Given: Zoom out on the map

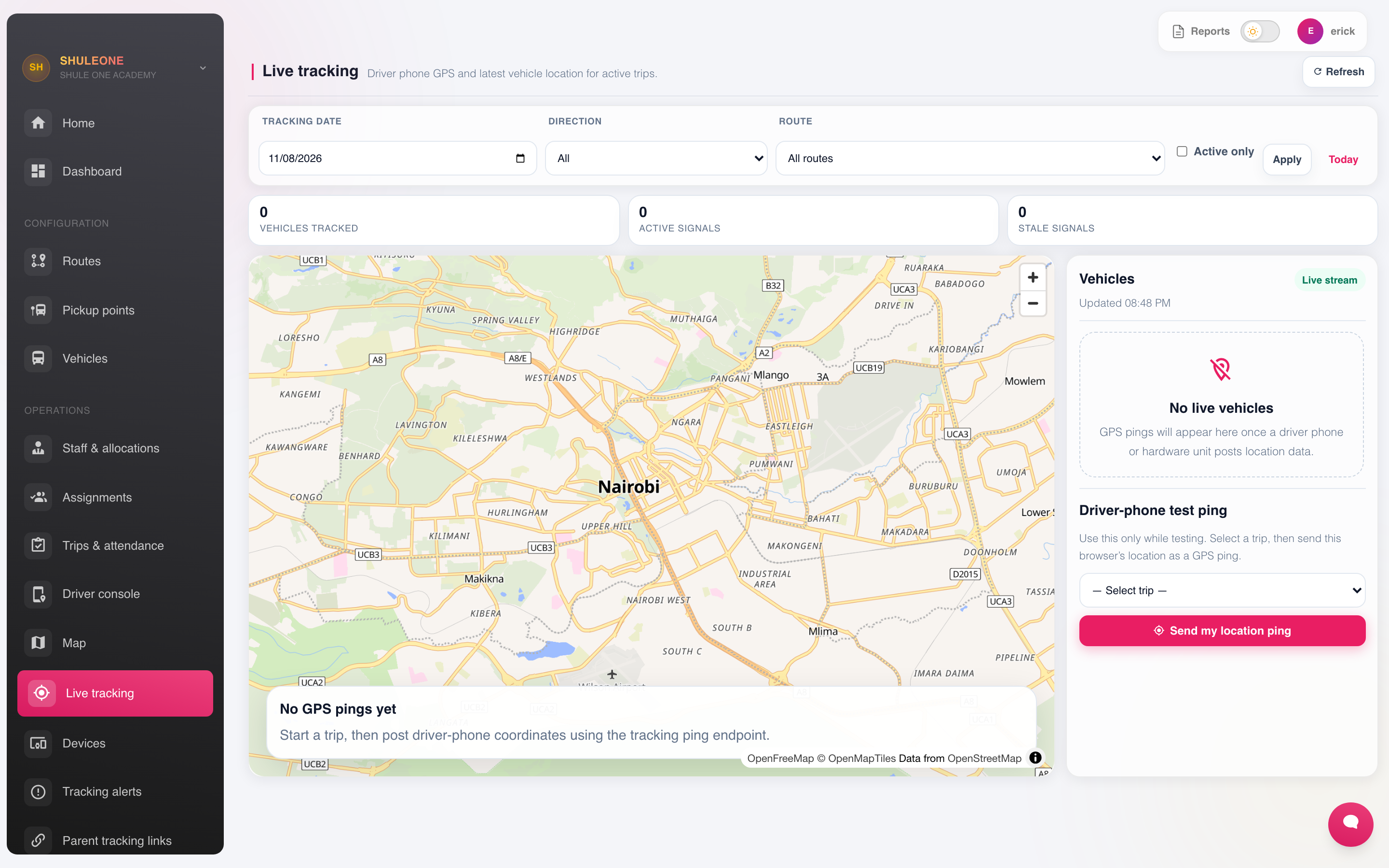Looking at the screenshot, I should click(1033, 303).
